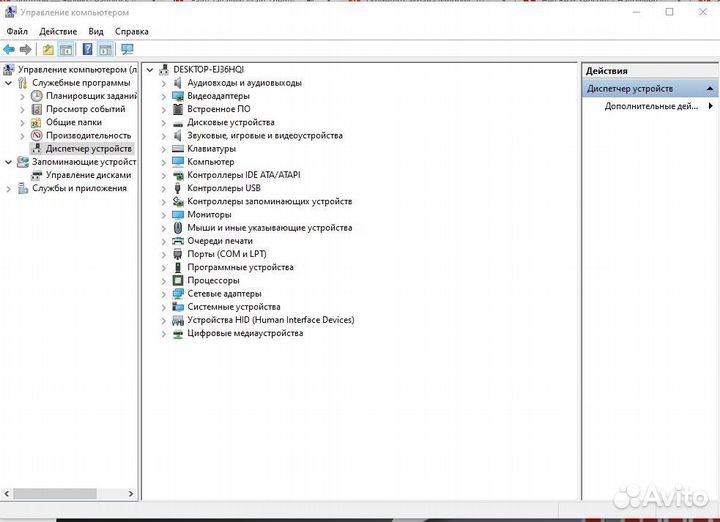This screenshot has height=522, width=720.
Task: Expand the Планировщик заданий node arrow
Action: [22, 97]
